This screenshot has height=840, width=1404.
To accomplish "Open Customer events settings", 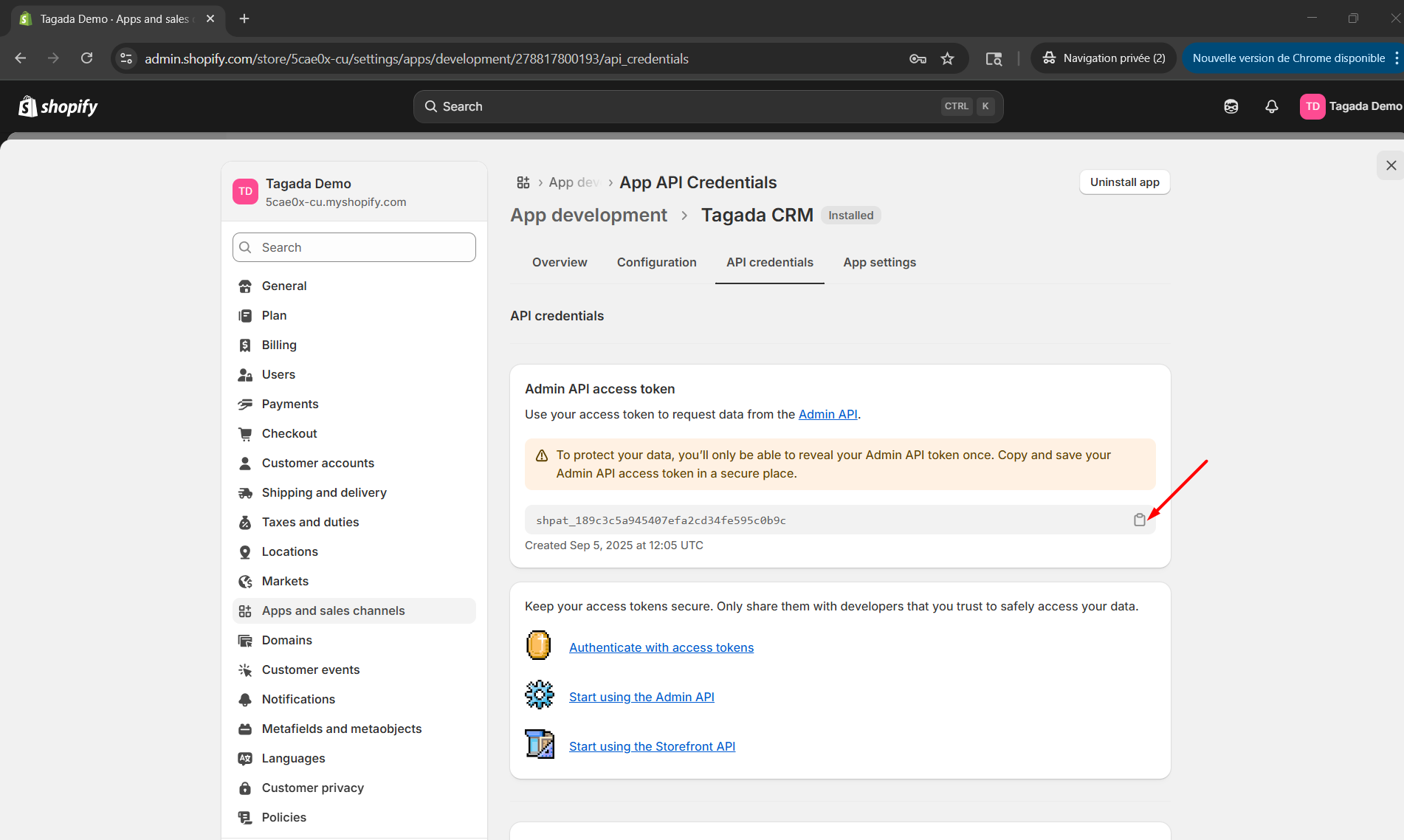I will (x=354, y=669).
